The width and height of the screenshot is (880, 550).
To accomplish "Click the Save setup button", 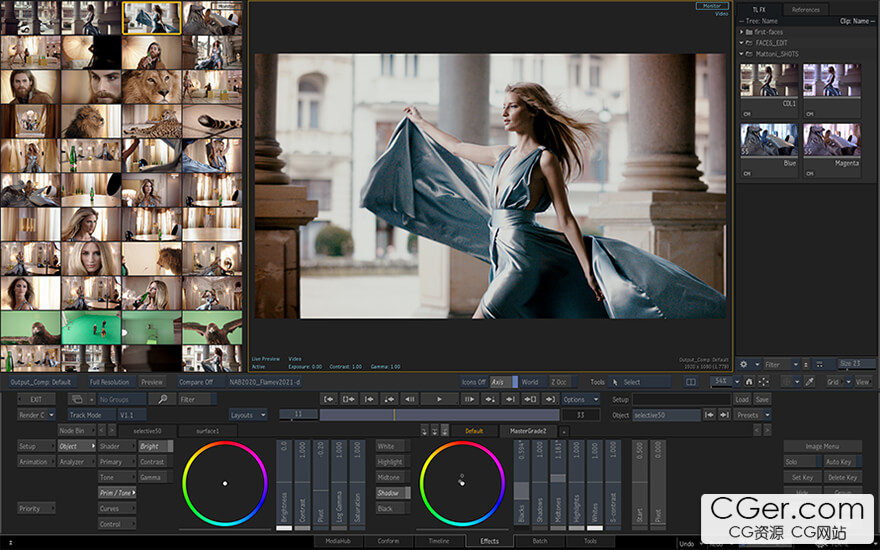I will click(x=762, y=399).
